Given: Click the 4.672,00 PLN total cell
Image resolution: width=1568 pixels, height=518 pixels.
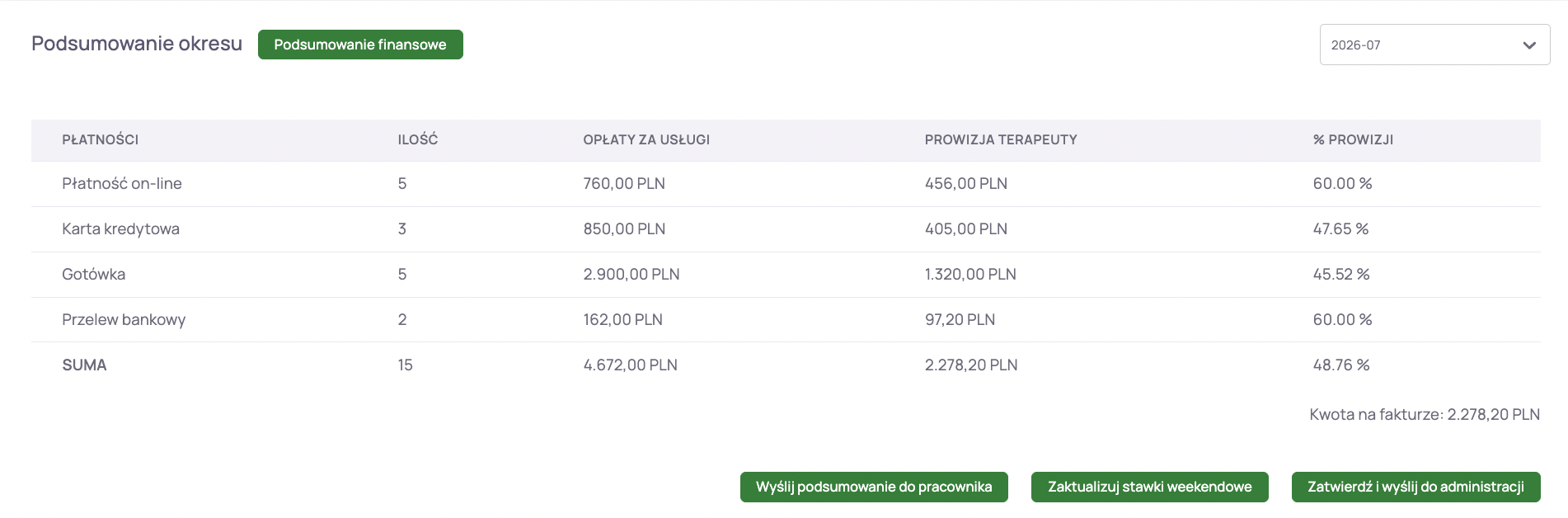Looking at the screenshot, I should pos(631,365).
